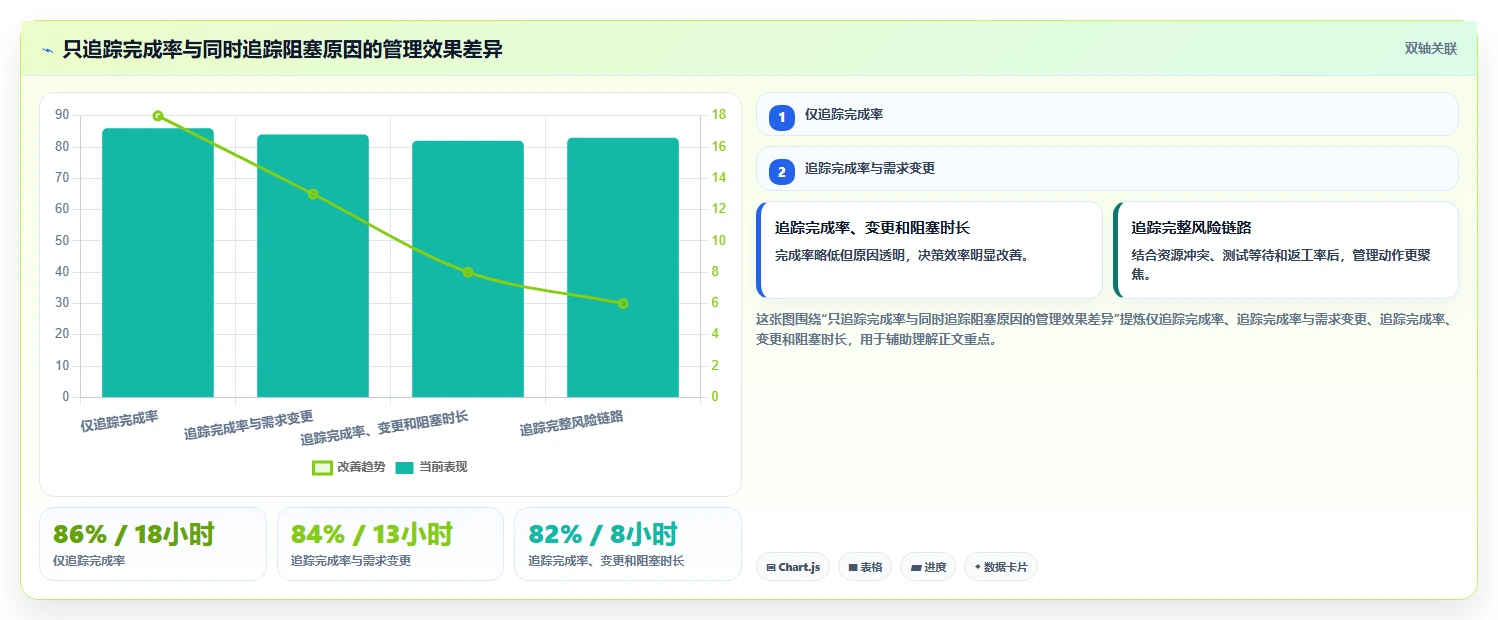This screenshot has width=1498, height=620.
Task: Click the teal bar for 追踪完成率与需求变更
Action: (x=313, y=266)
